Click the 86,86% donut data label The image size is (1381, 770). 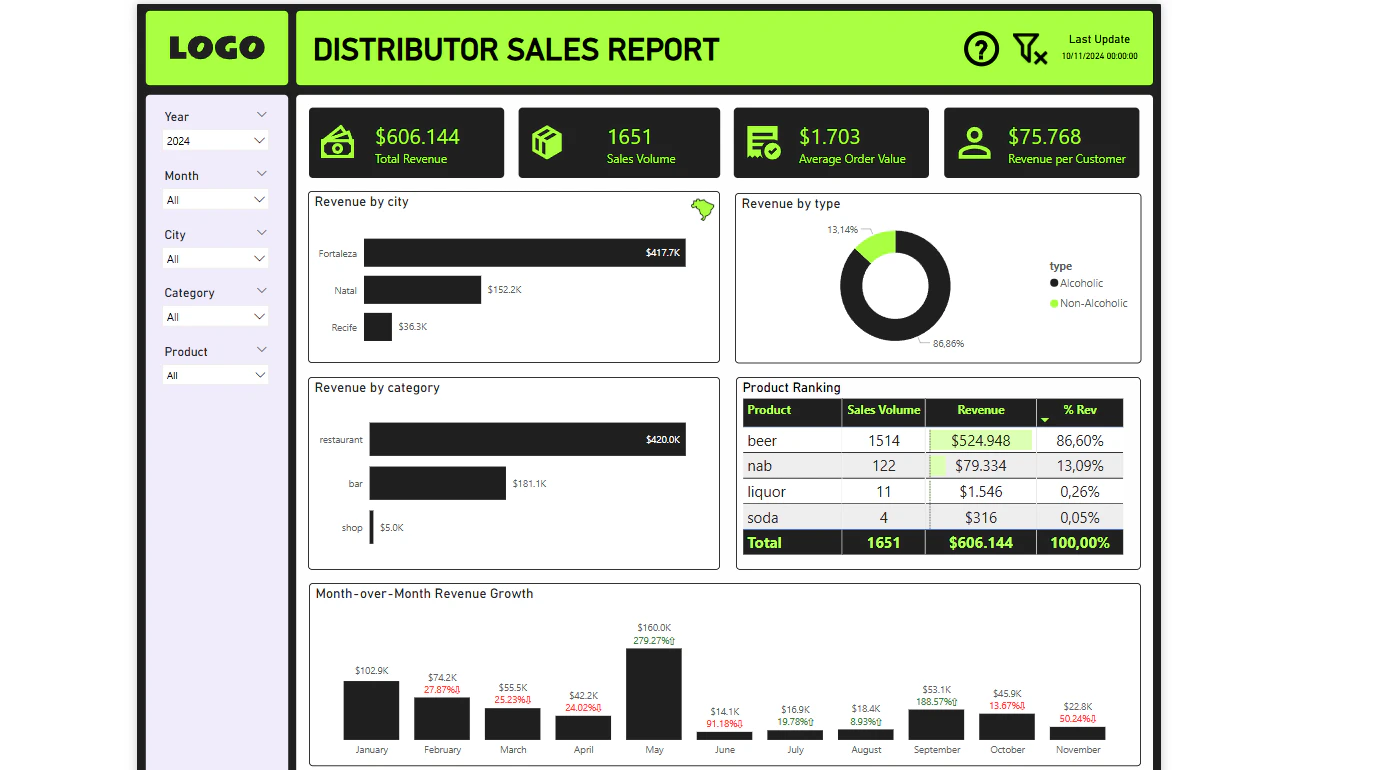click(949, 344)
